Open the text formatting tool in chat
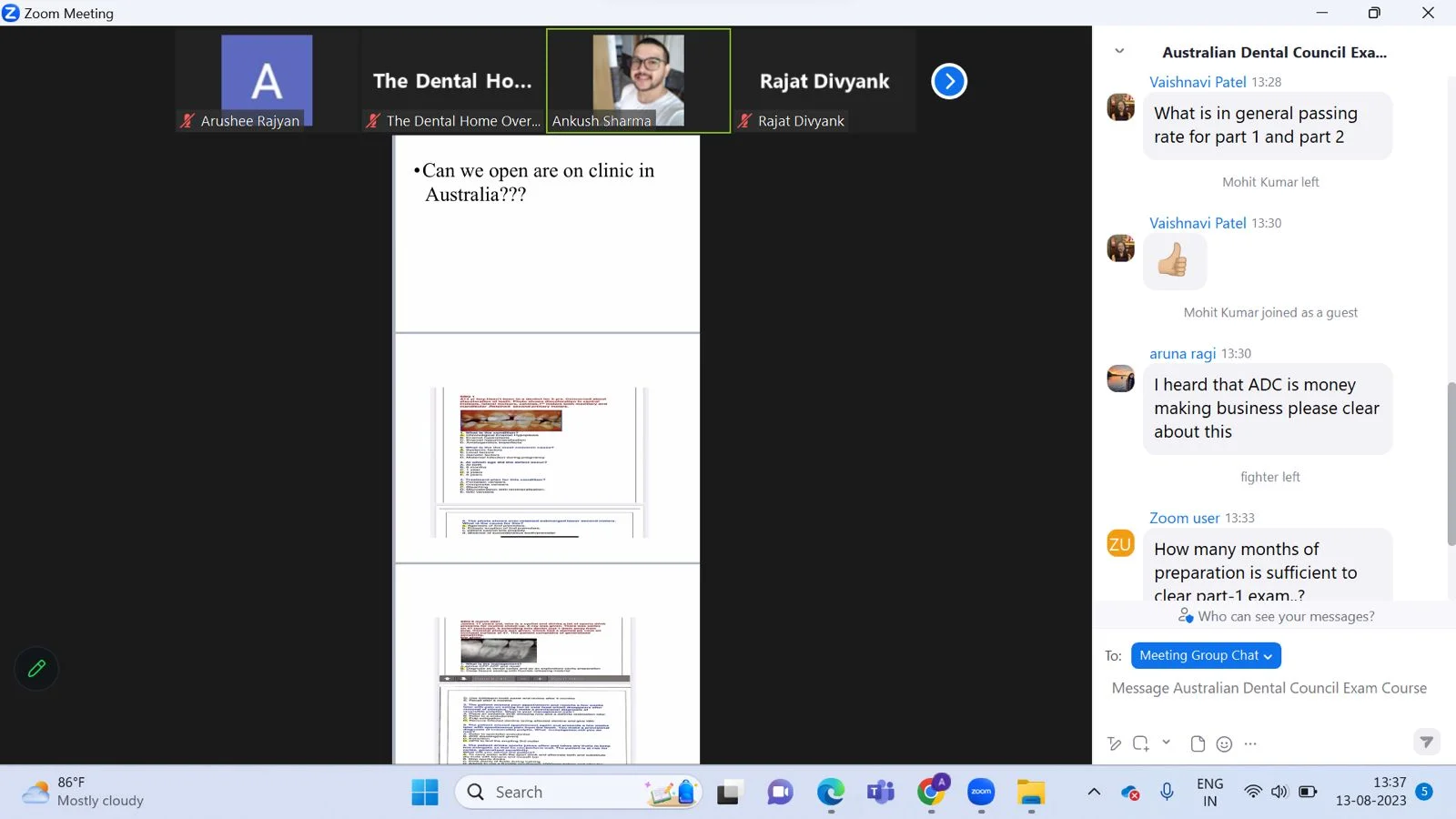This screenshot has width=1456, height=819. 1114,743
